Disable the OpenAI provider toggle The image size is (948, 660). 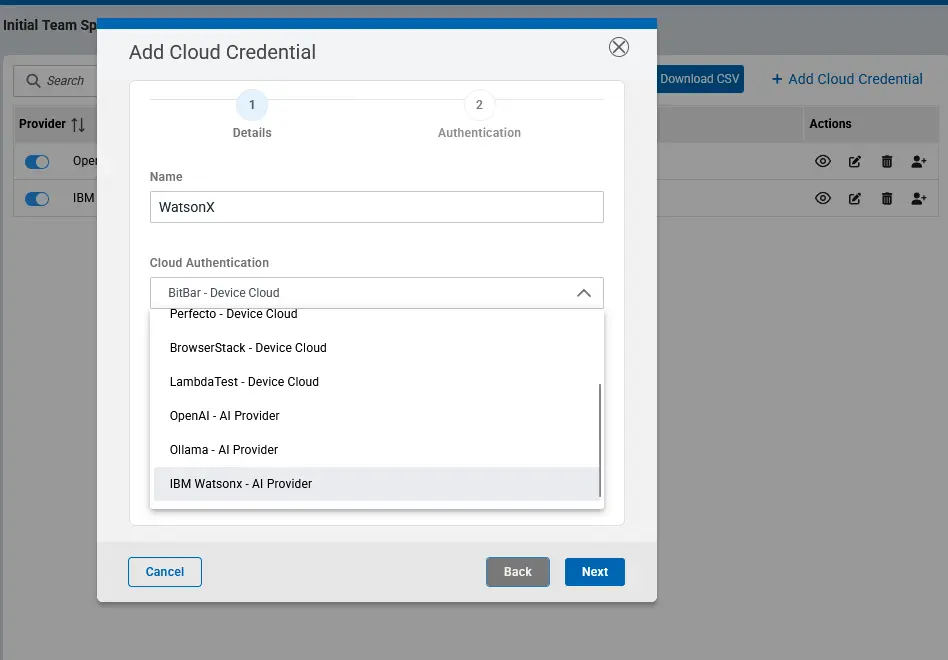(36, 161)
